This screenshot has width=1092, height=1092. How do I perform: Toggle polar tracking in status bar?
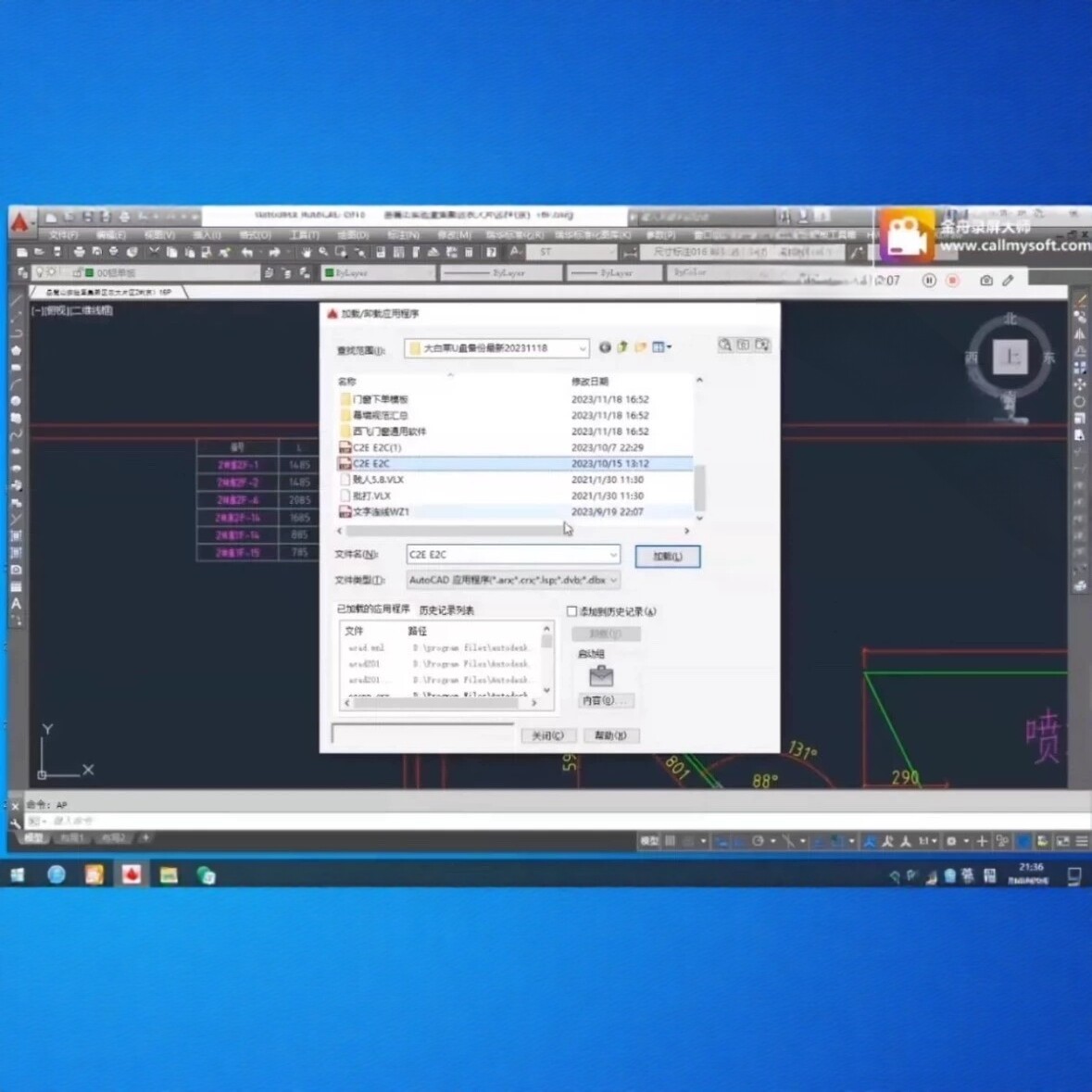point(759,841)
